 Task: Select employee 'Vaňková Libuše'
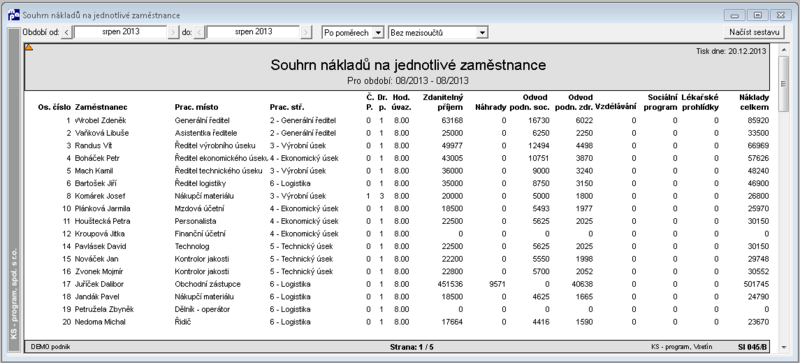pyautogui.click(x=102, y=133)
